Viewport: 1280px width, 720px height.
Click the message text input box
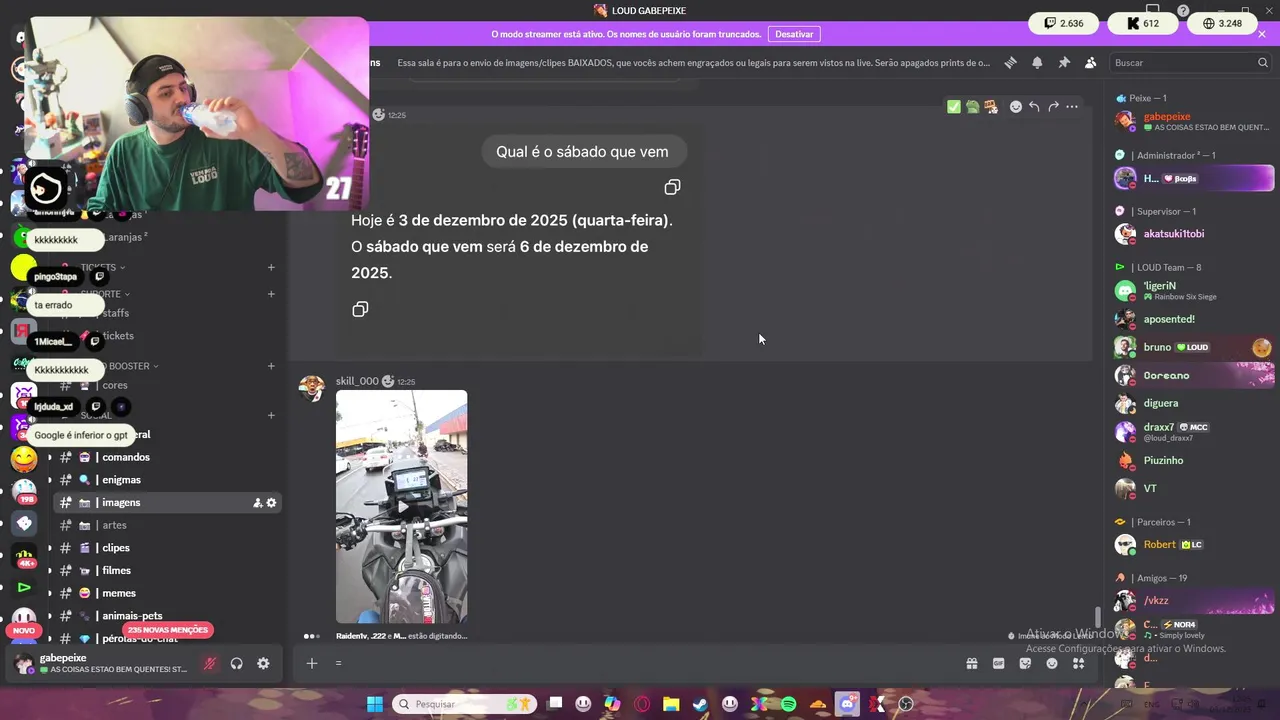pyautogui.click(x=640, y=663)
